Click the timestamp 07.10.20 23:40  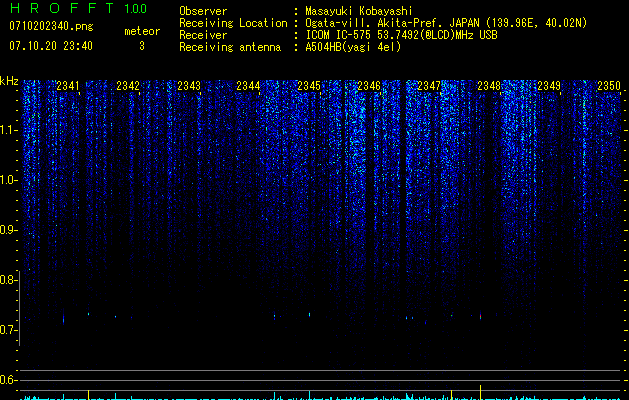pos(51,46)
